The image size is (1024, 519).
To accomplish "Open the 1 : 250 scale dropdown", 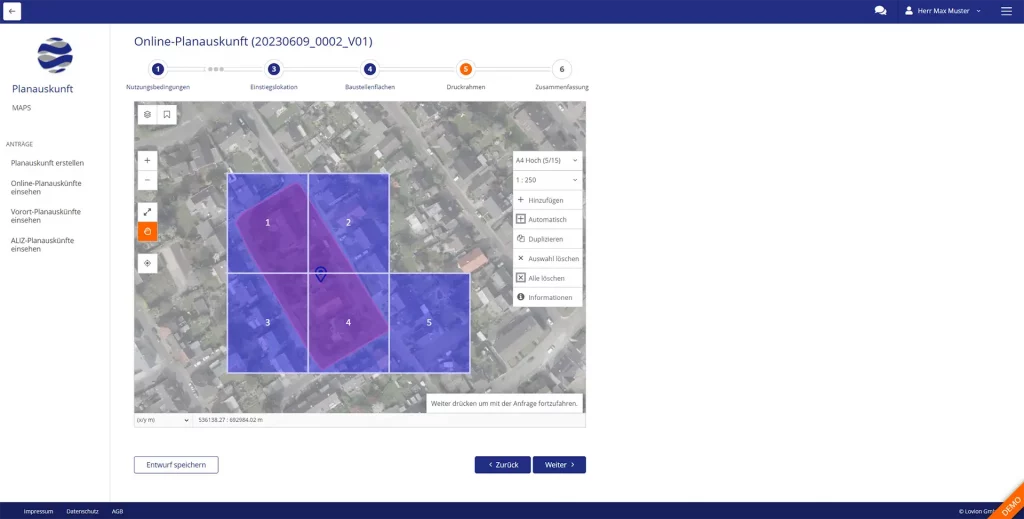I will pos(546,180).
